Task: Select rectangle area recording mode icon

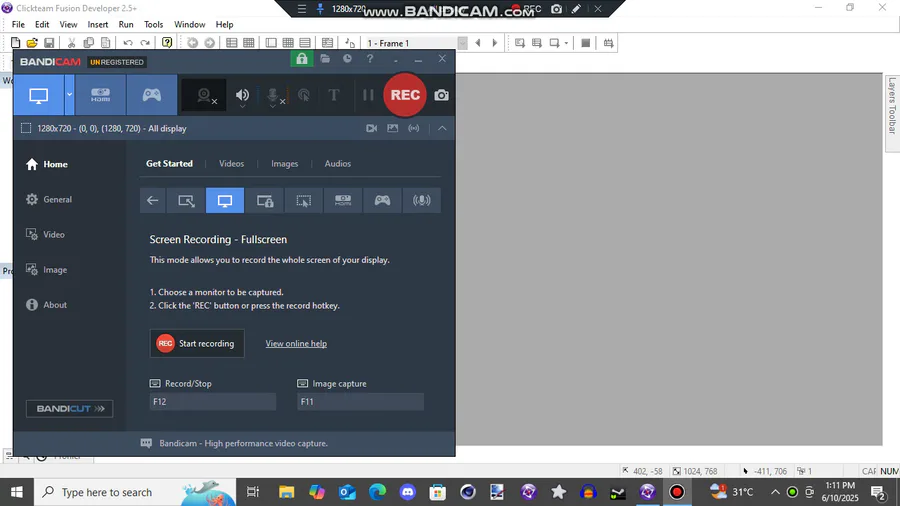Action: pyautogui.click(x=186, y=200)
